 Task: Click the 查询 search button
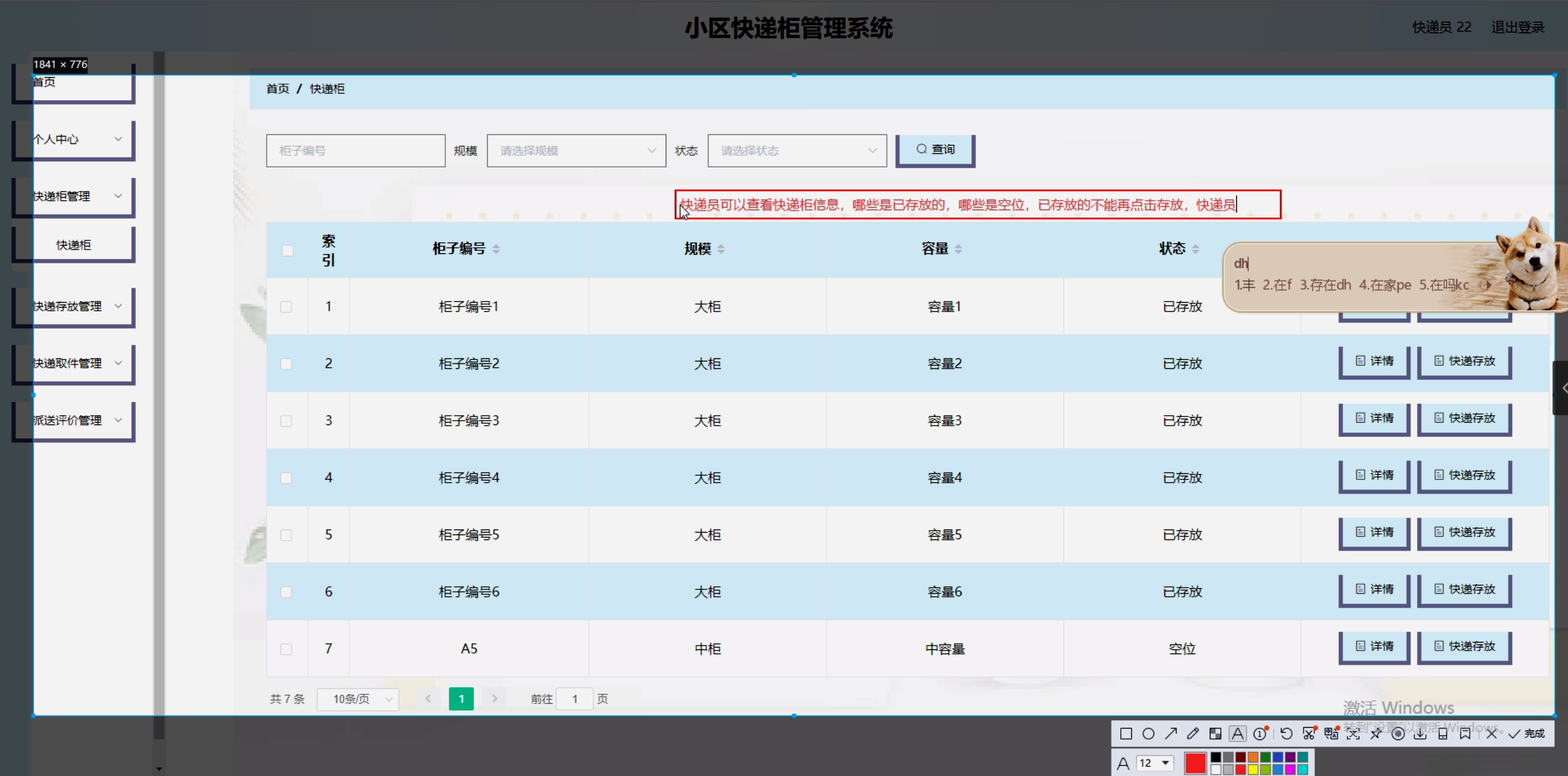[x=935, y=150]
